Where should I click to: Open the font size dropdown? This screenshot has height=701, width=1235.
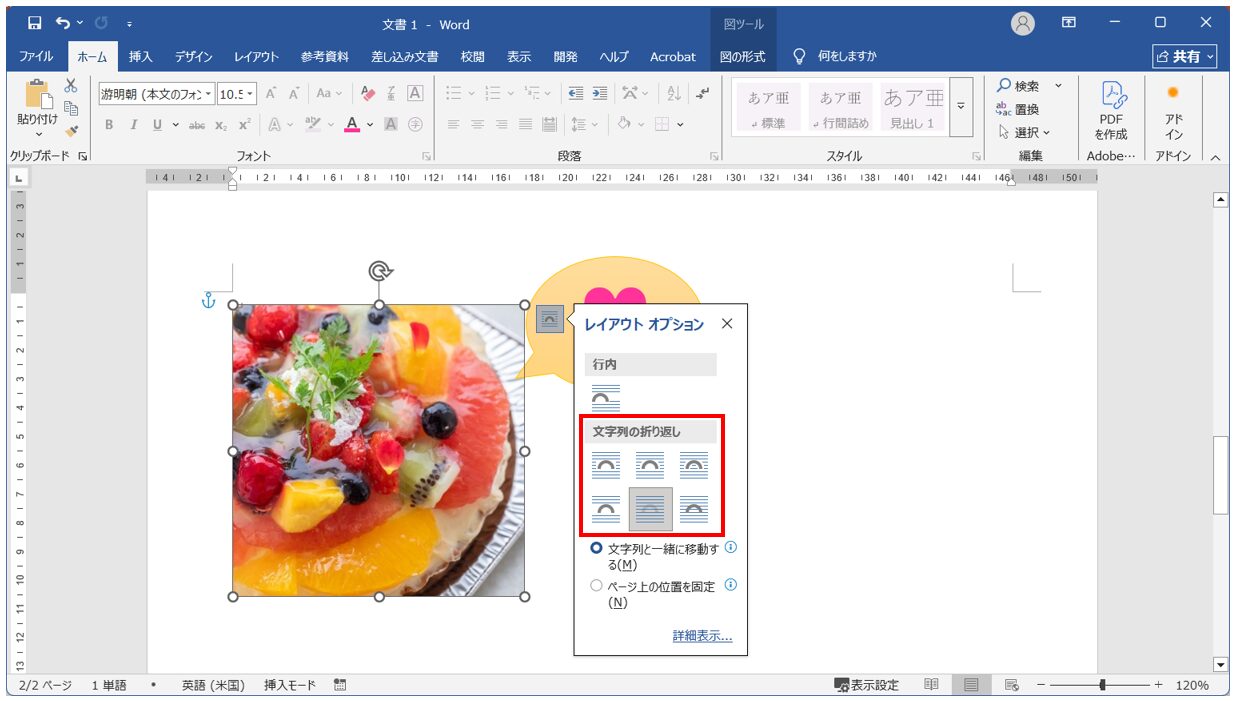tap(250, 93)
